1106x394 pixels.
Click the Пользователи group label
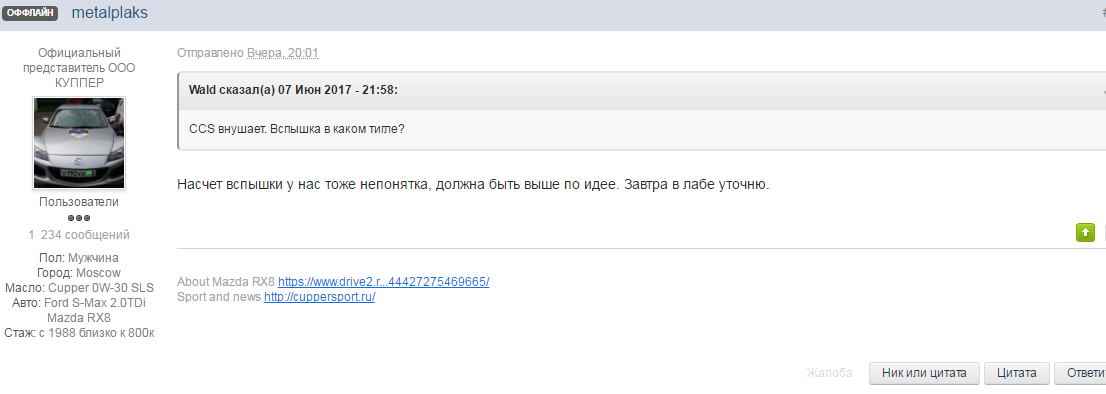tap(79, 202)
